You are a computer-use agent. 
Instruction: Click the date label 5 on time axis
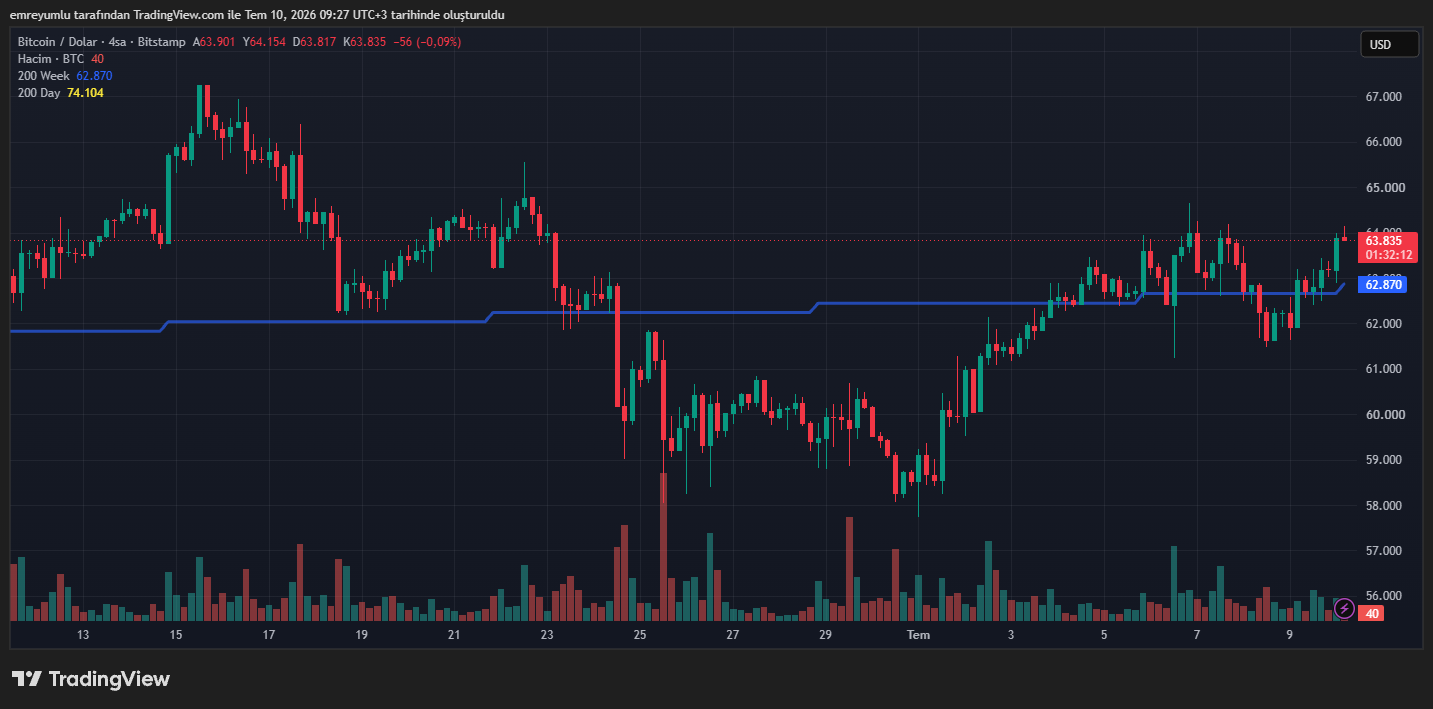1104,635
